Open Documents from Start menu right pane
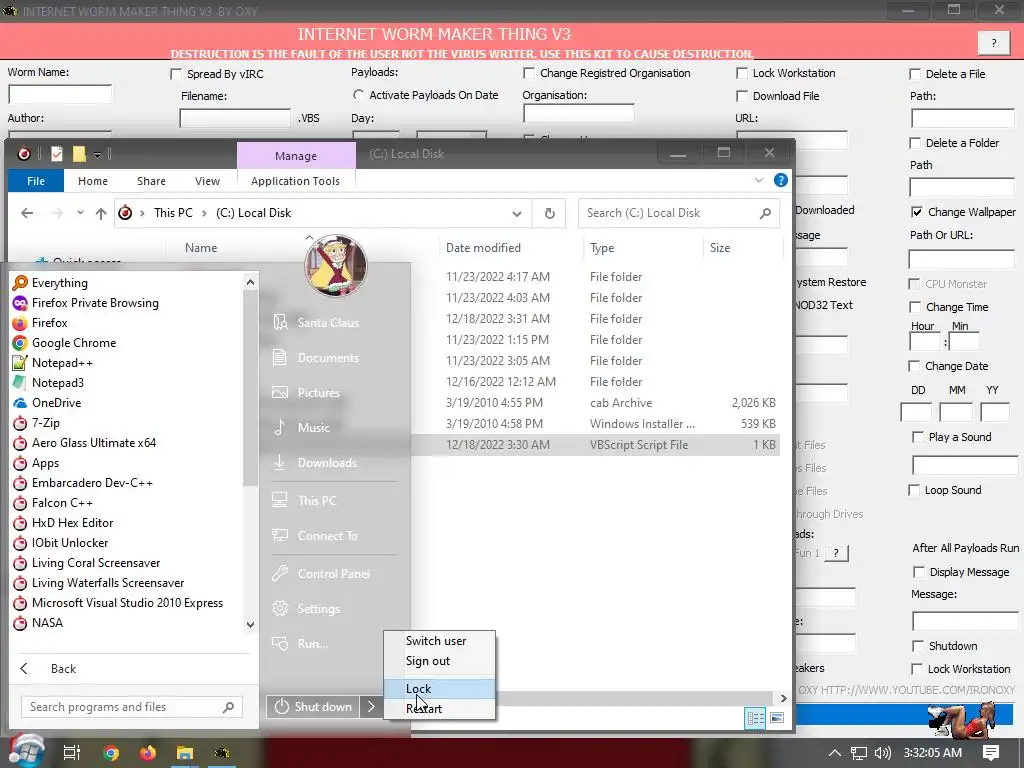This screenshot has width=1024, height=768. pos(316,358)
